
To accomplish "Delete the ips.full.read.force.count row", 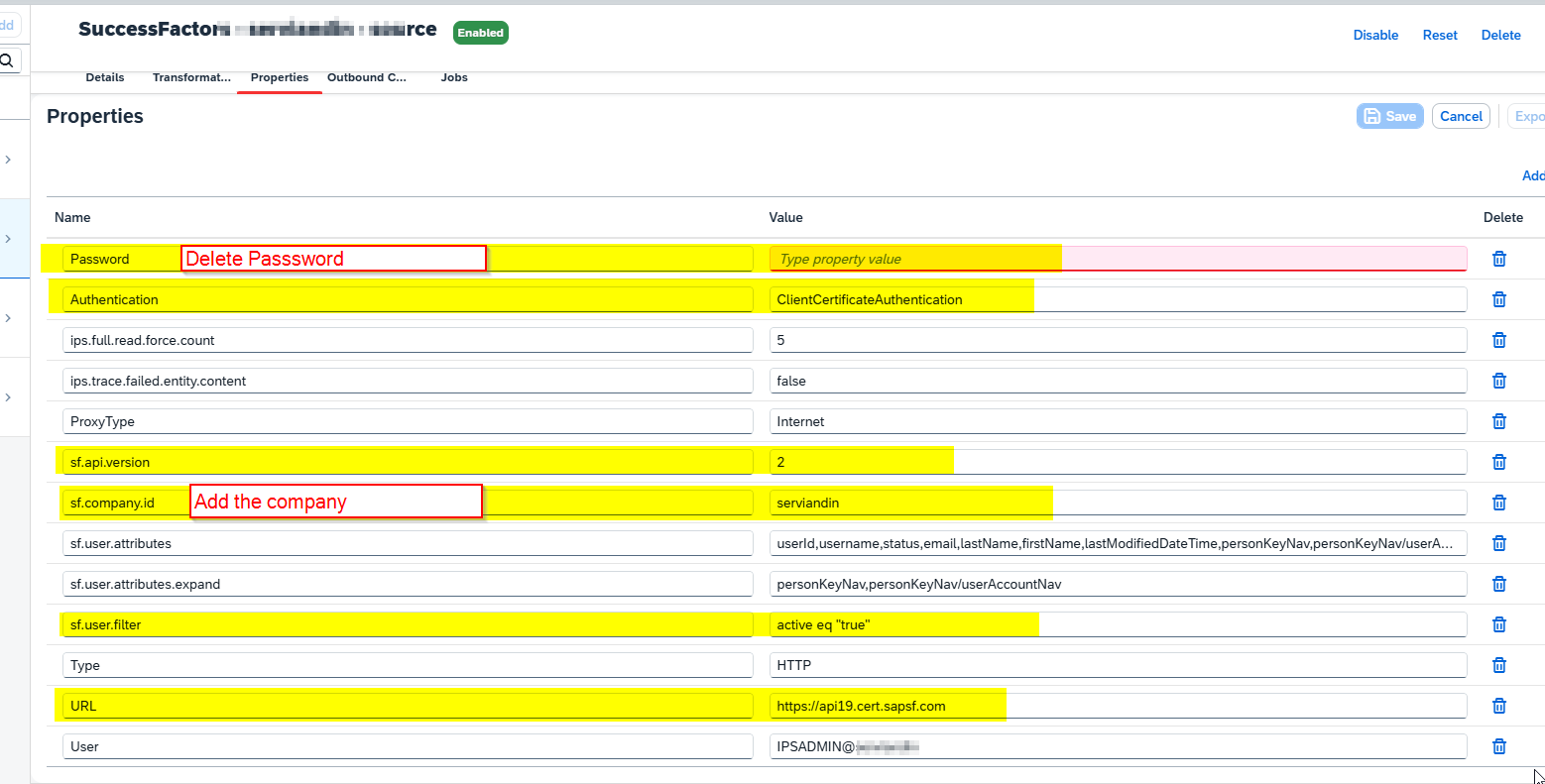I will click(1499, 340).
